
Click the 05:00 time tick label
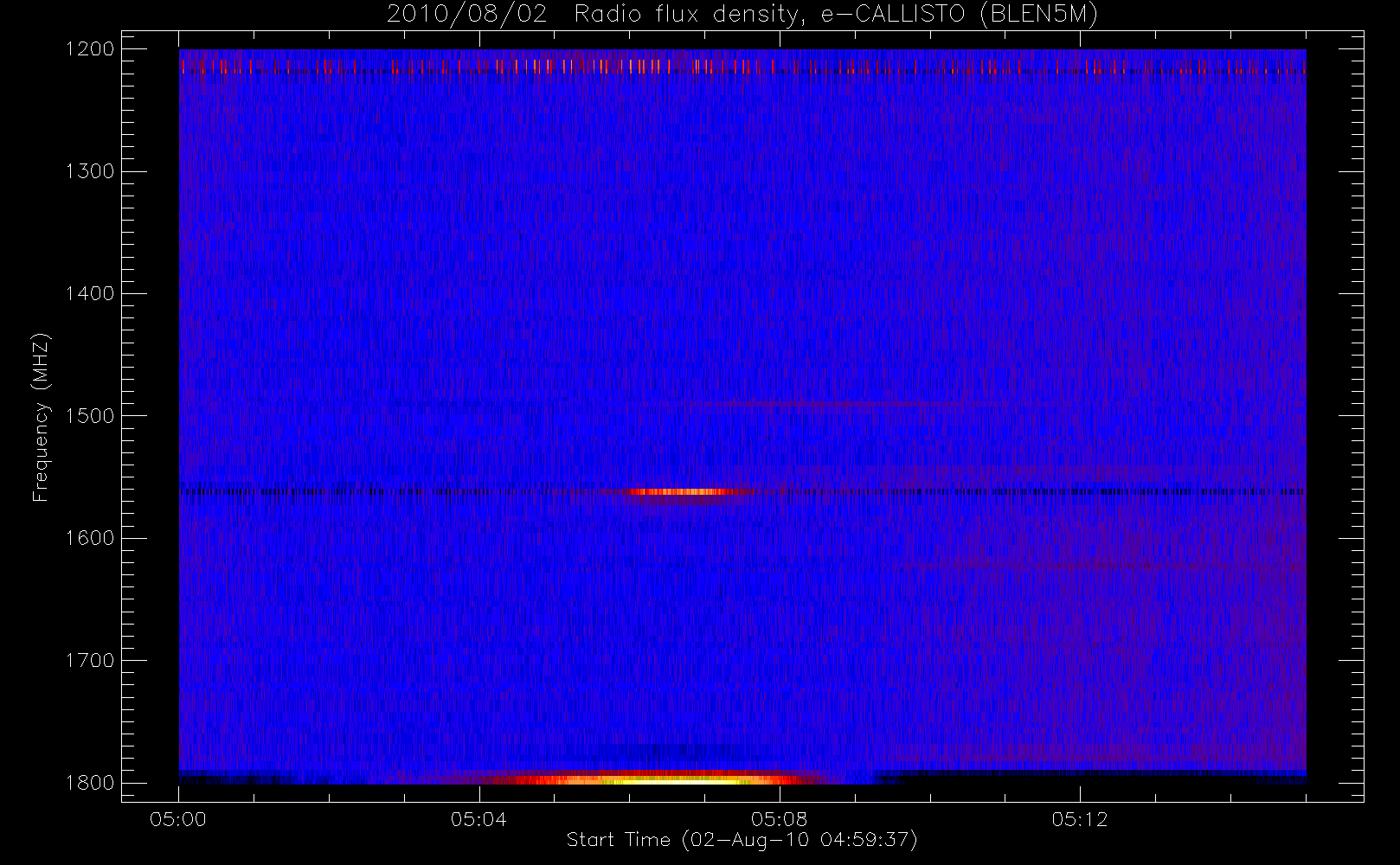click(x=178, y=819)
